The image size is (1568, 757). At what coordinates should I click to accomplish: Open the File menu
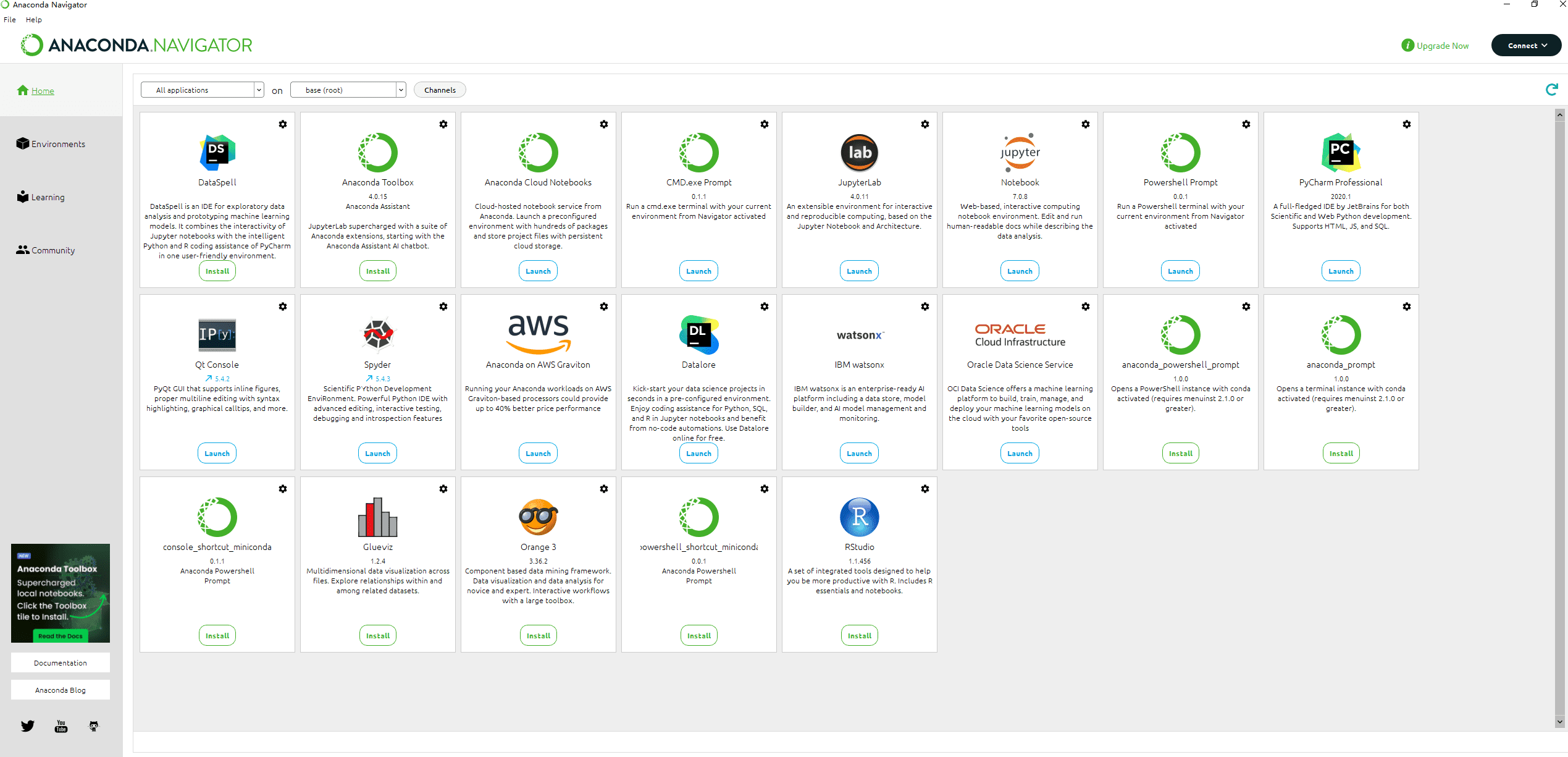click(x=10, y=20)
